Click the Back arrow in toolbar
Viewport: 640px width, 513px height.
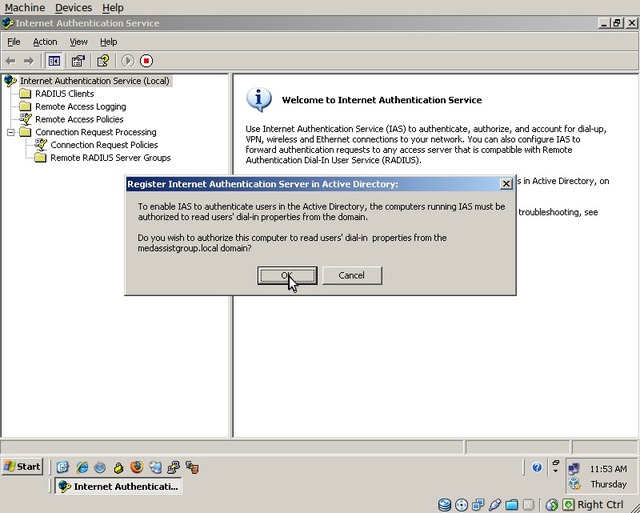pyautogui.click(x=11, y=61)
